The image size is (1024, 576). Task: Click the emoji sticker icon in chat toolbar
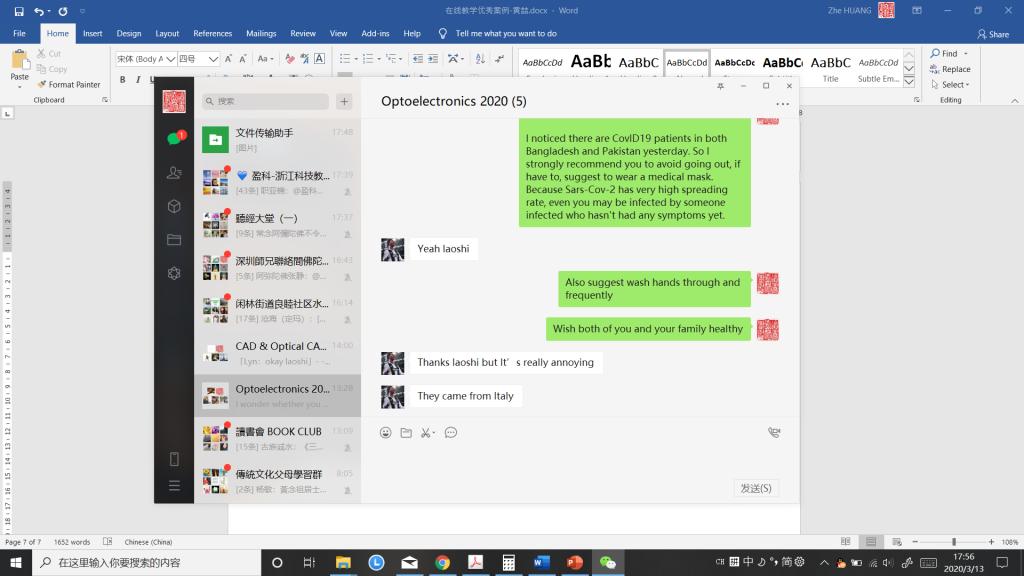[x=386, y=433]
